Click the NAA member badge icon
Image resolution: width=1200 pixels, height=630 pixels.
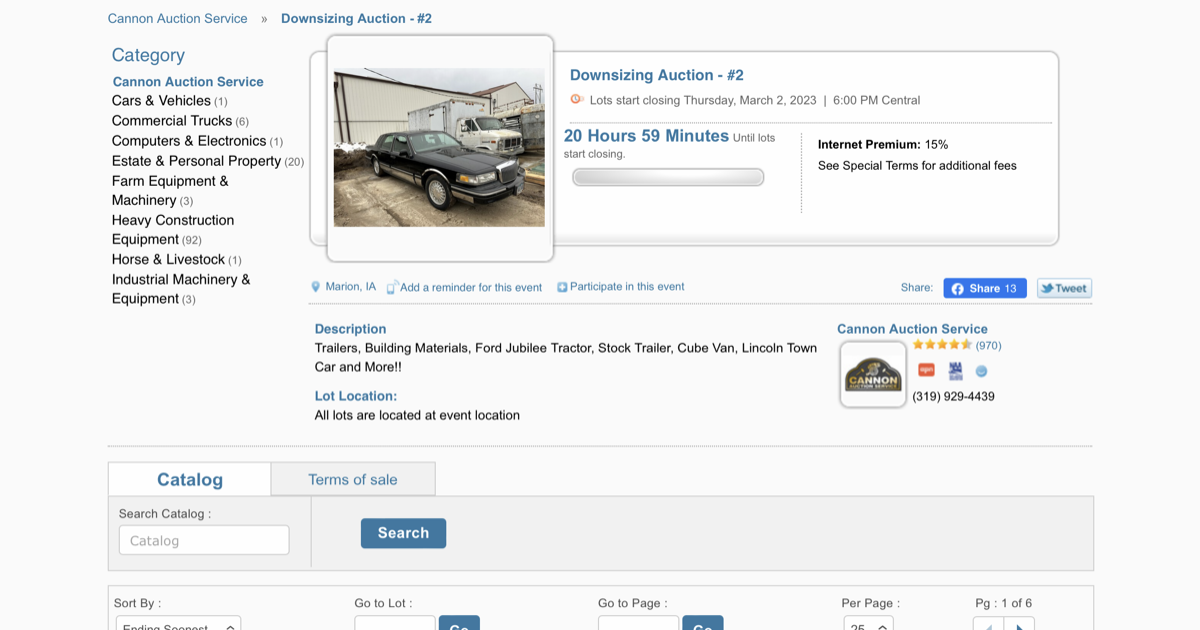coord(955,371)
